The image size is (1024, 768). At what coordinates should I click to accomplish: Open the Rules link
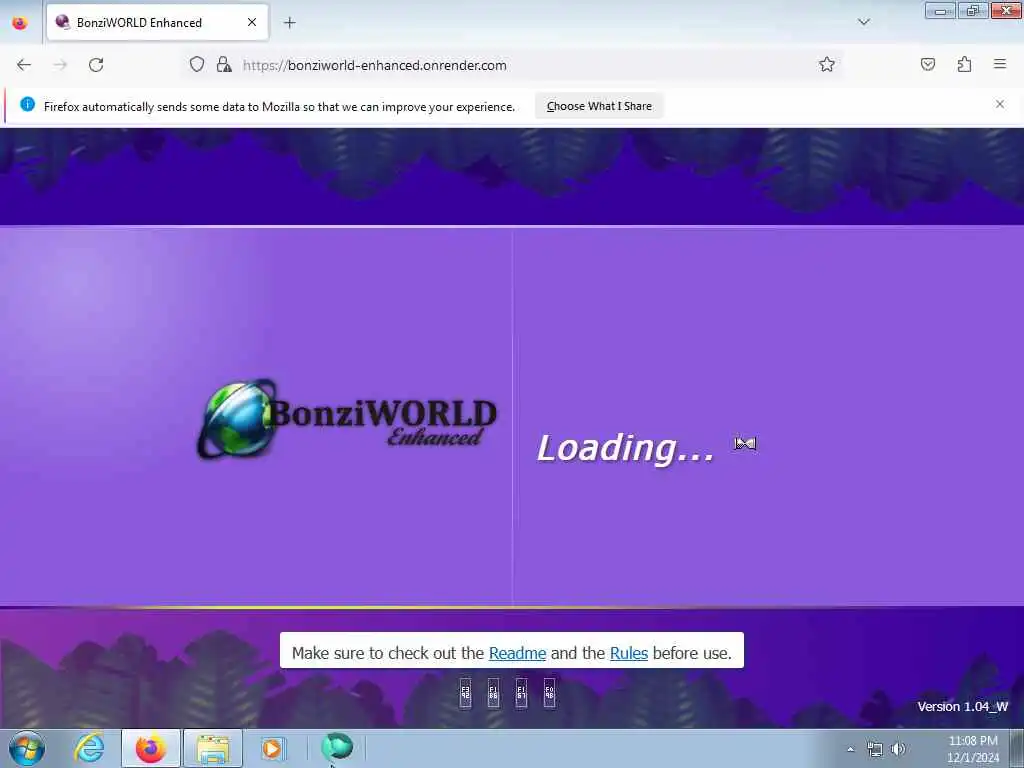pos(629,653)
